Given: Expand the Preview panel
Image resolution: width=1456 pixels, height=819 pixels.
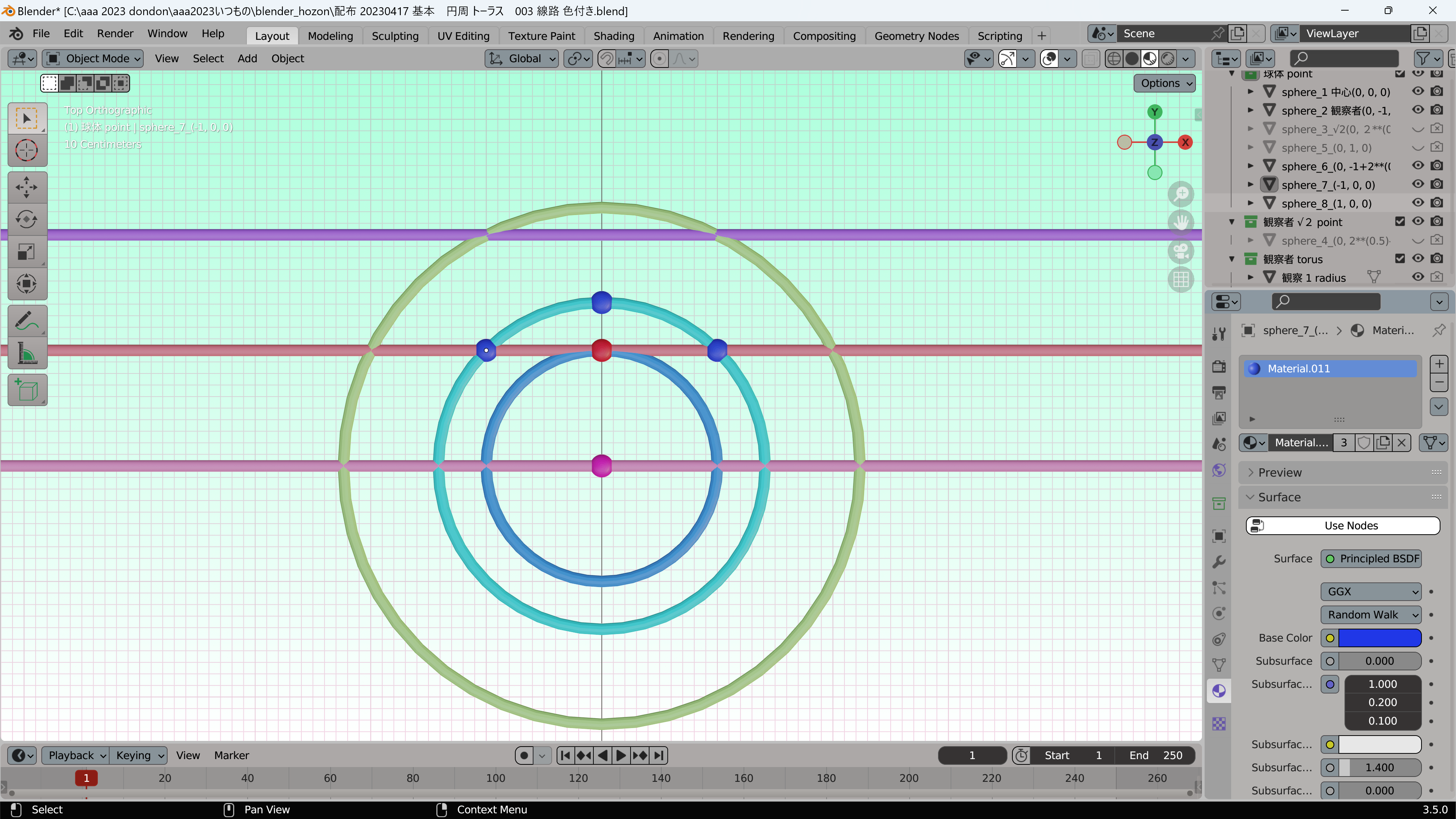Looking at the screenshot, I should point(1280,472).
